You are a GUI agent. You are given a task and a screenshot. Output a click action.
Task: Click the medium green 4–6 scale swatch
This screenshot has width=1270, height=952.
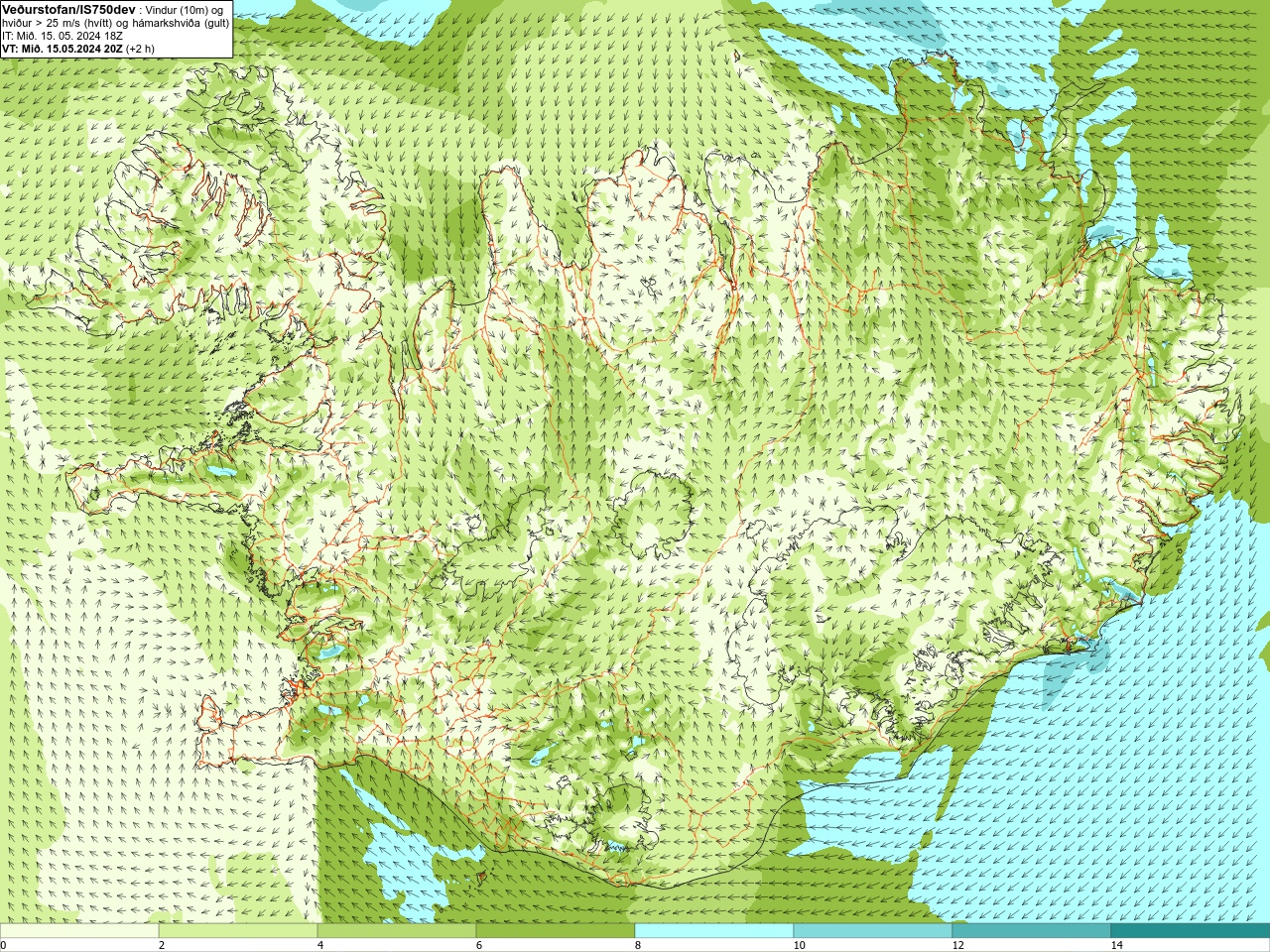click(x=397, y=931)
